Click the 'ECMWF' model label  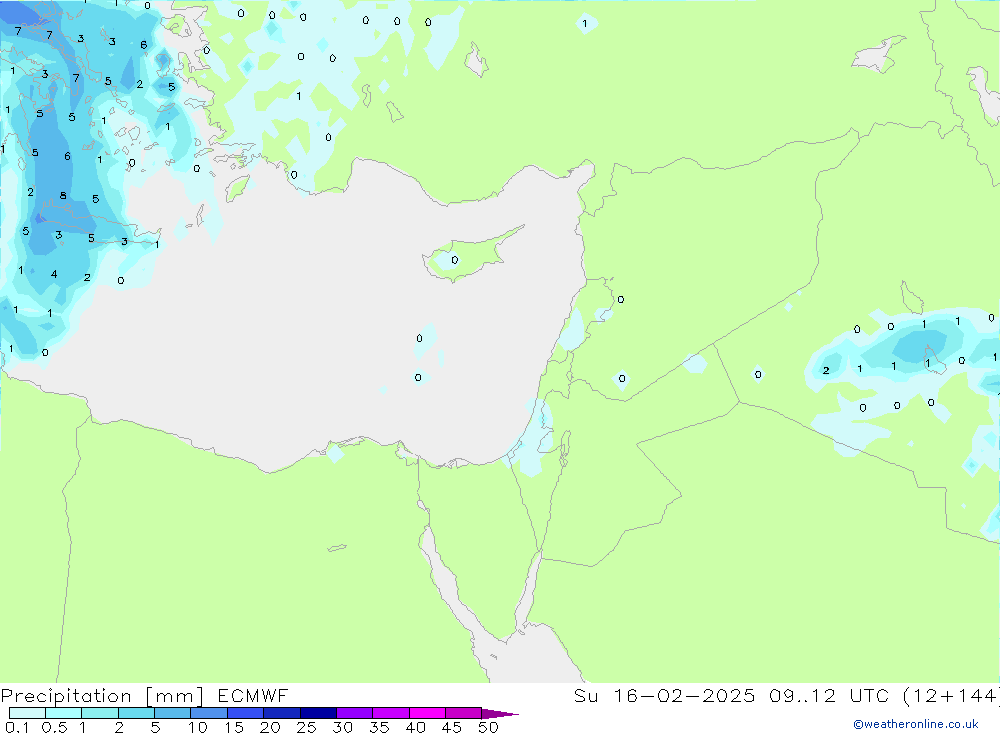(253, 695)
